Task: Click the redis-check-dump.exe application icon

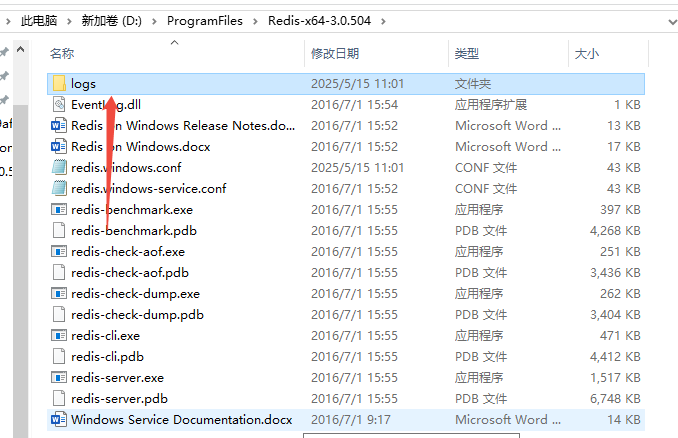Action: click(x=59, y=294)
